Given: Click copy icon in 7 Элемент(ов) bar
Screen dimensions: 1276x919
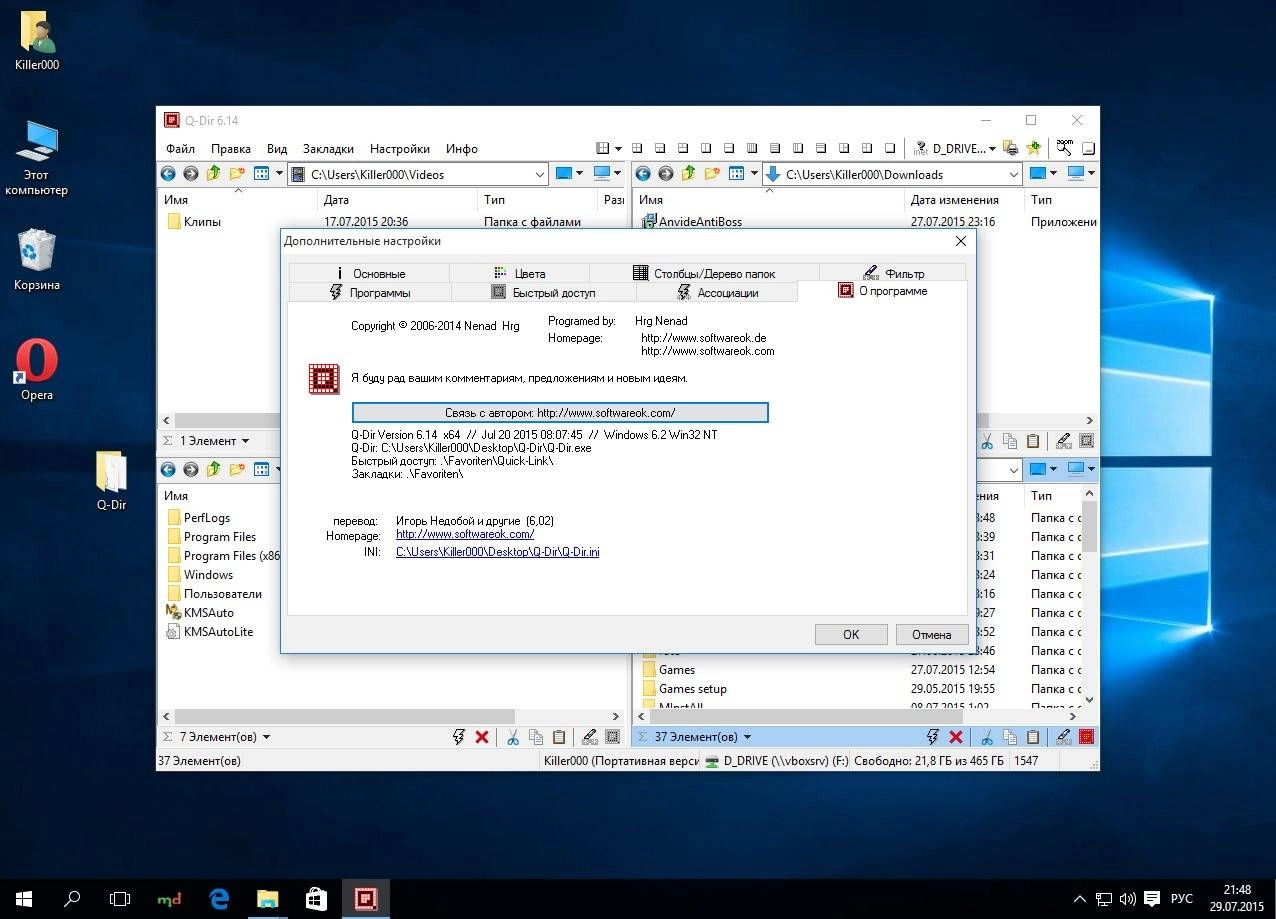Looking at the screenshot, I should point(535,737).
